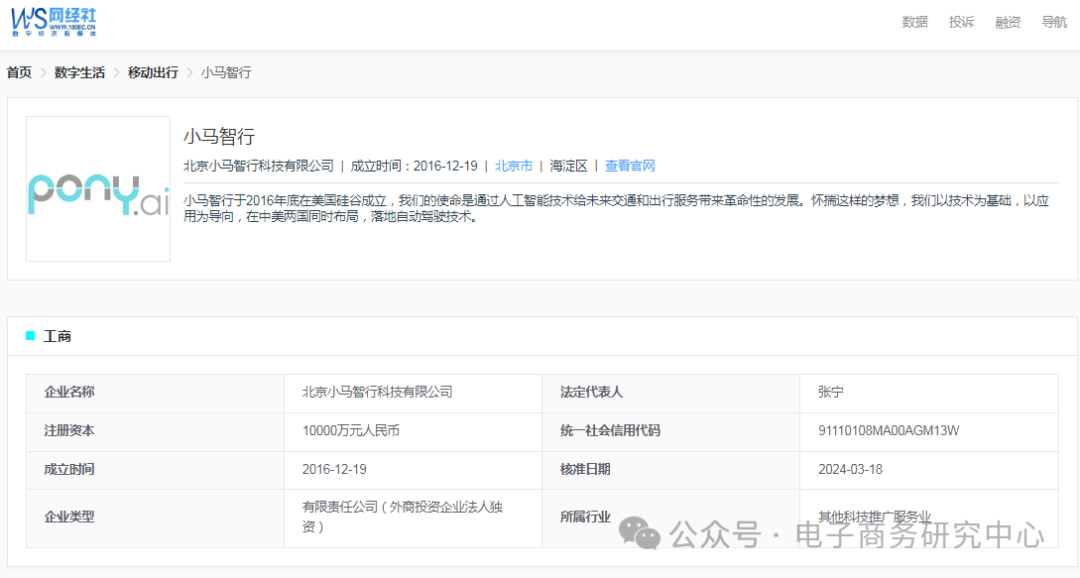Click the 小马智行 company title heading
This screenshot has height=578, width=1080.
(x=219, y=136)
